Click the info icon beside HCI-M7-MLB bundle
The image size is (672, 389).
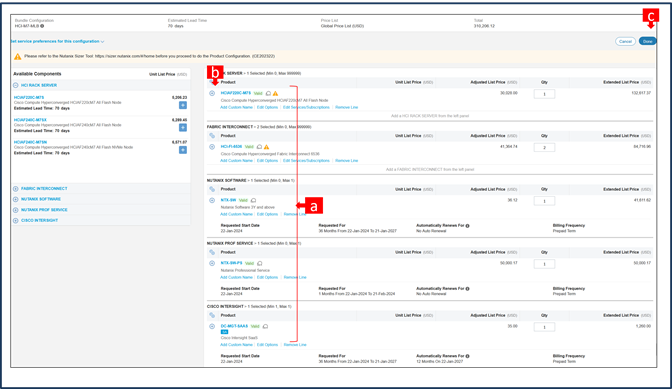[x=42, y=26]
